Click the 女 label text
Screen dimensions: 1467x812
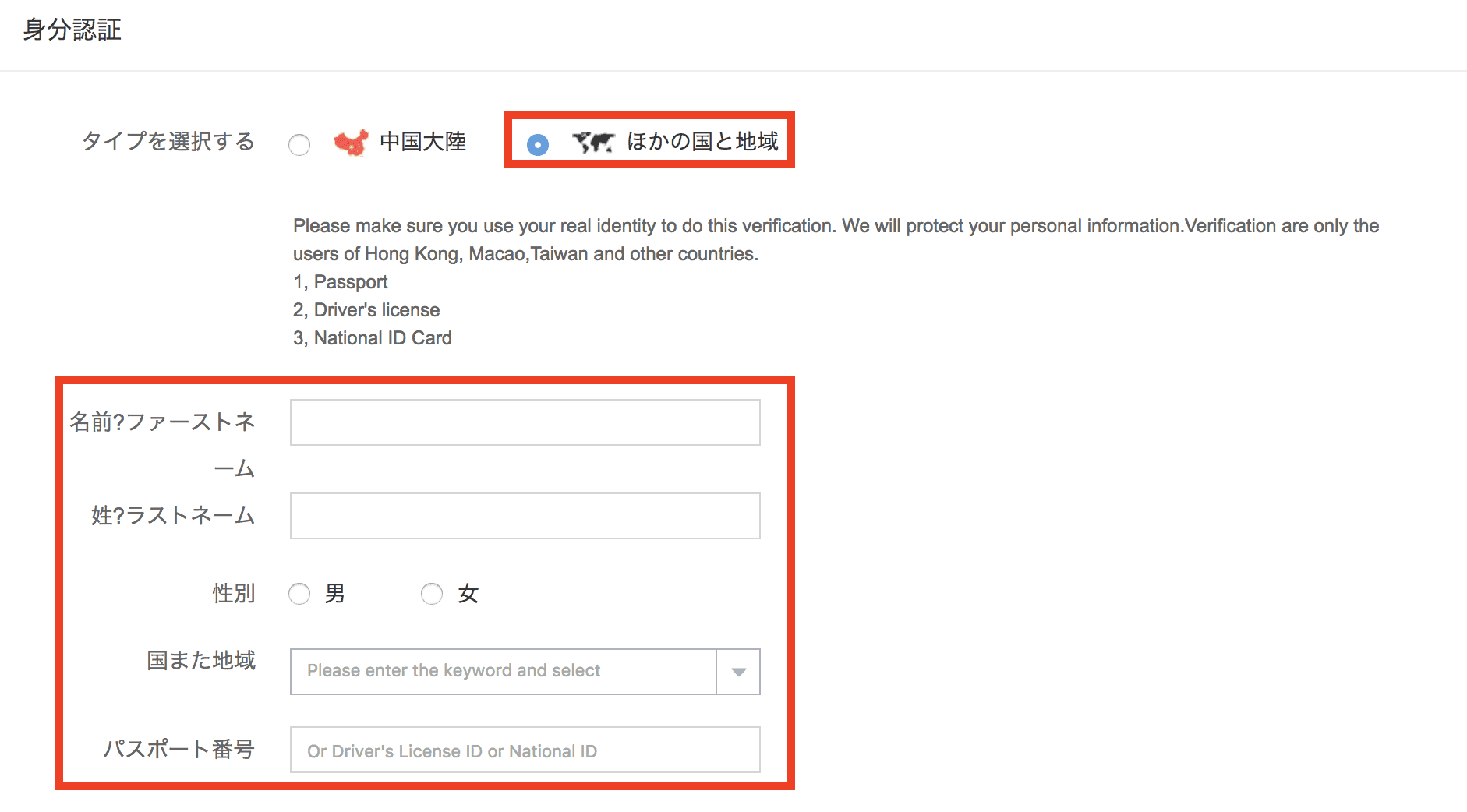[x=468, y=594]
